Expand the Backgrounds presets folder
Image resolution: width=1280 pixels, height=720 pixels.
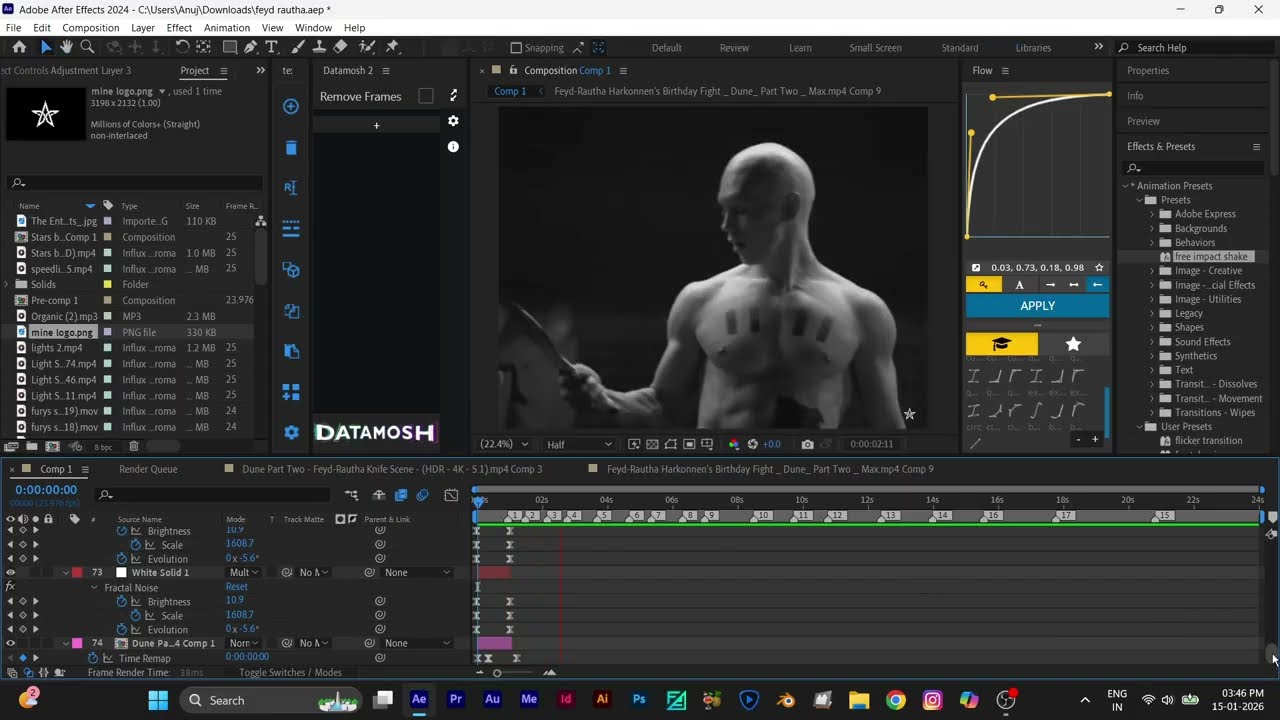[1152, 228]
